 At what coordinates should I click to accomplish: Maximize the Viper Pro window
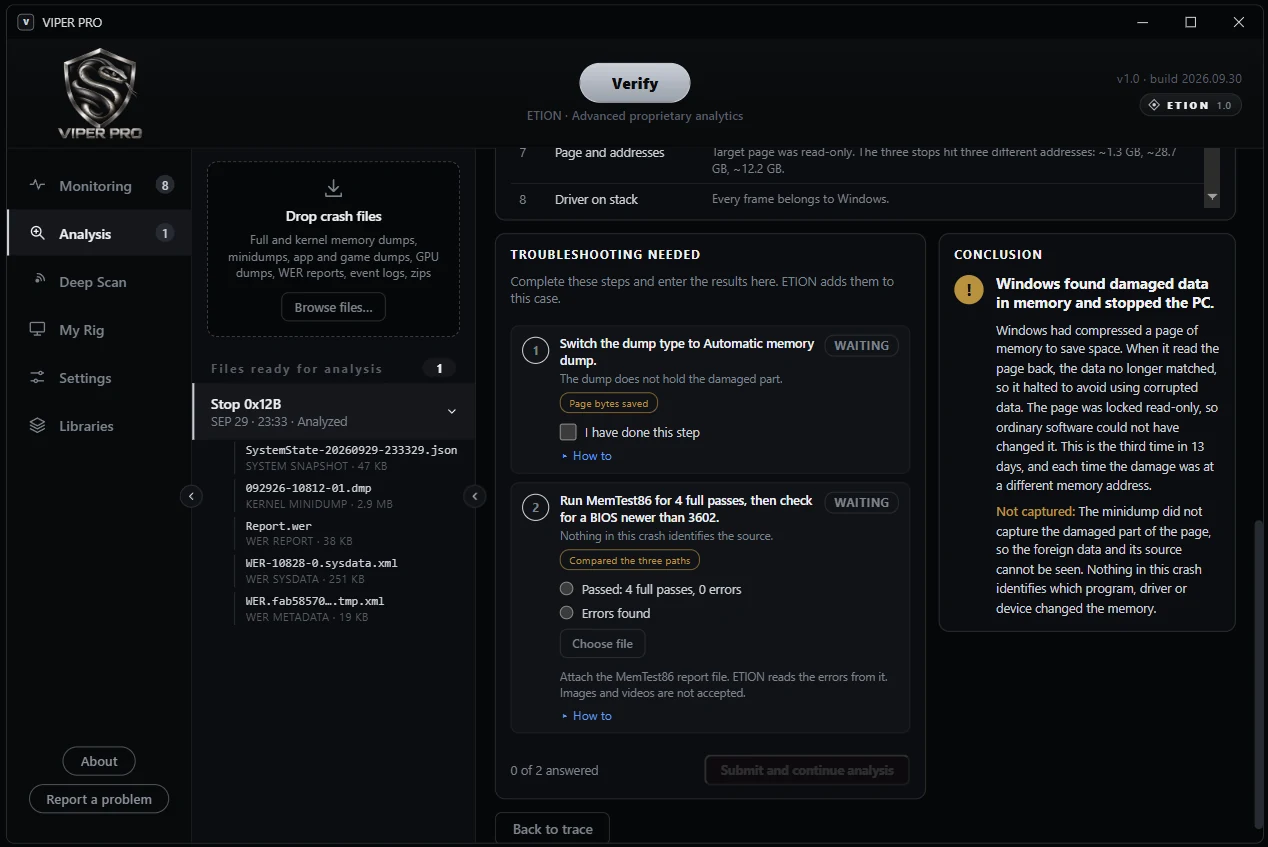(1190, 22)
